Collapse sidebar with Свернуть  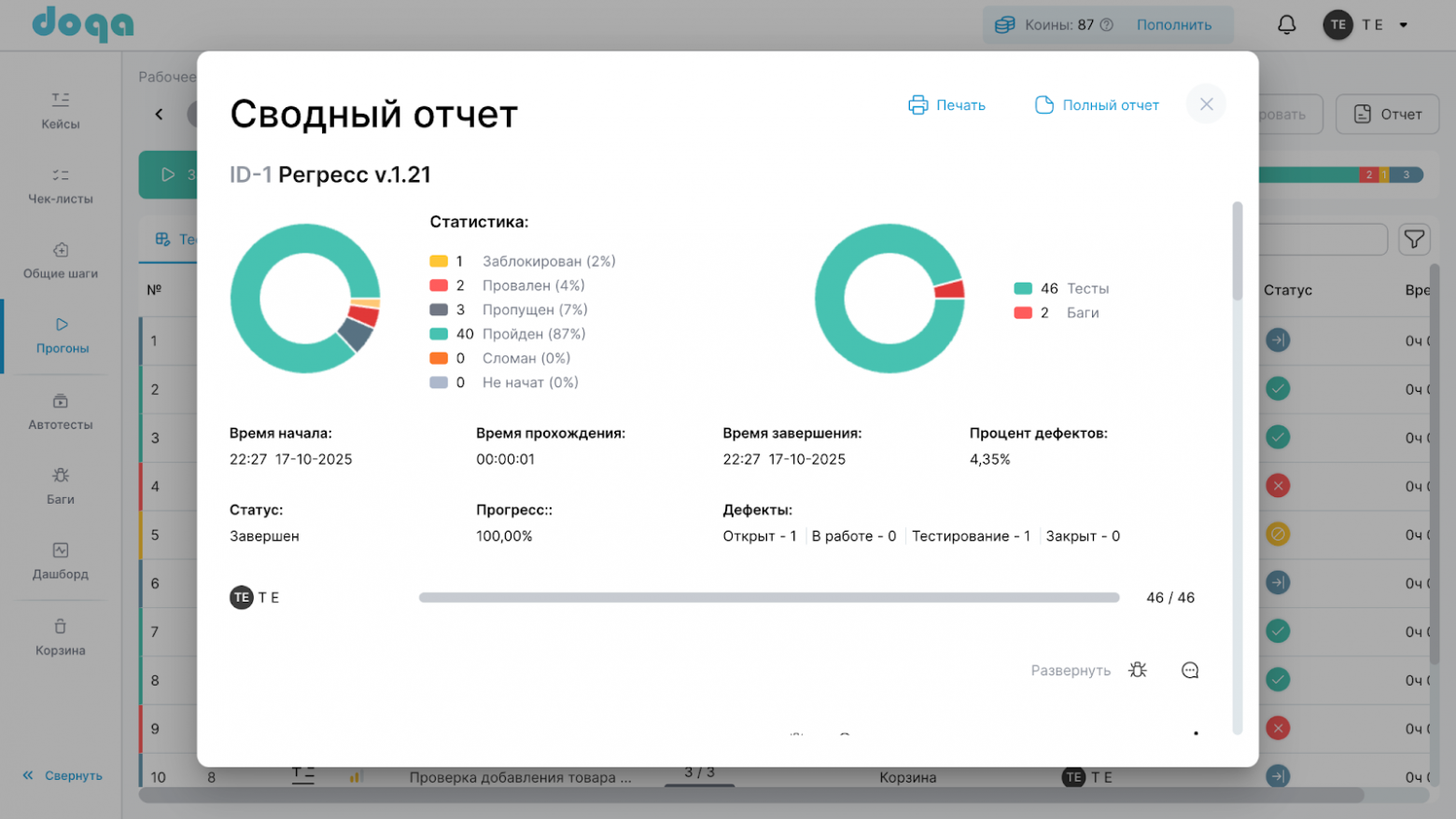[x=63, y=775]
